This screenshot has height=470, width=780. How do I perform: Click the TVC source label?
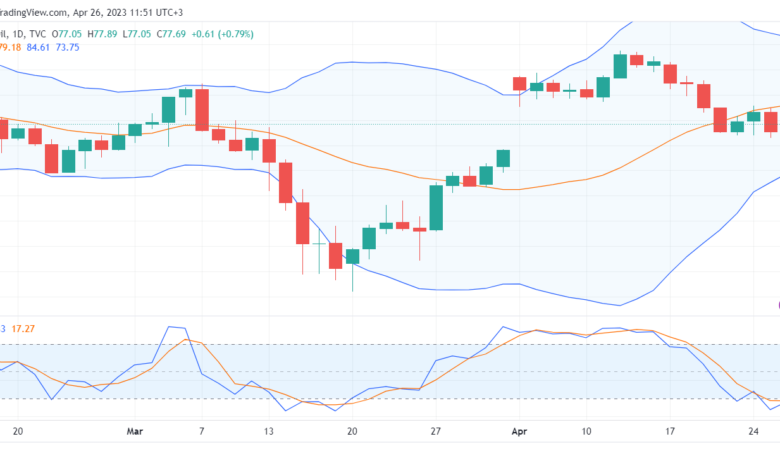[x=37, y=34]
